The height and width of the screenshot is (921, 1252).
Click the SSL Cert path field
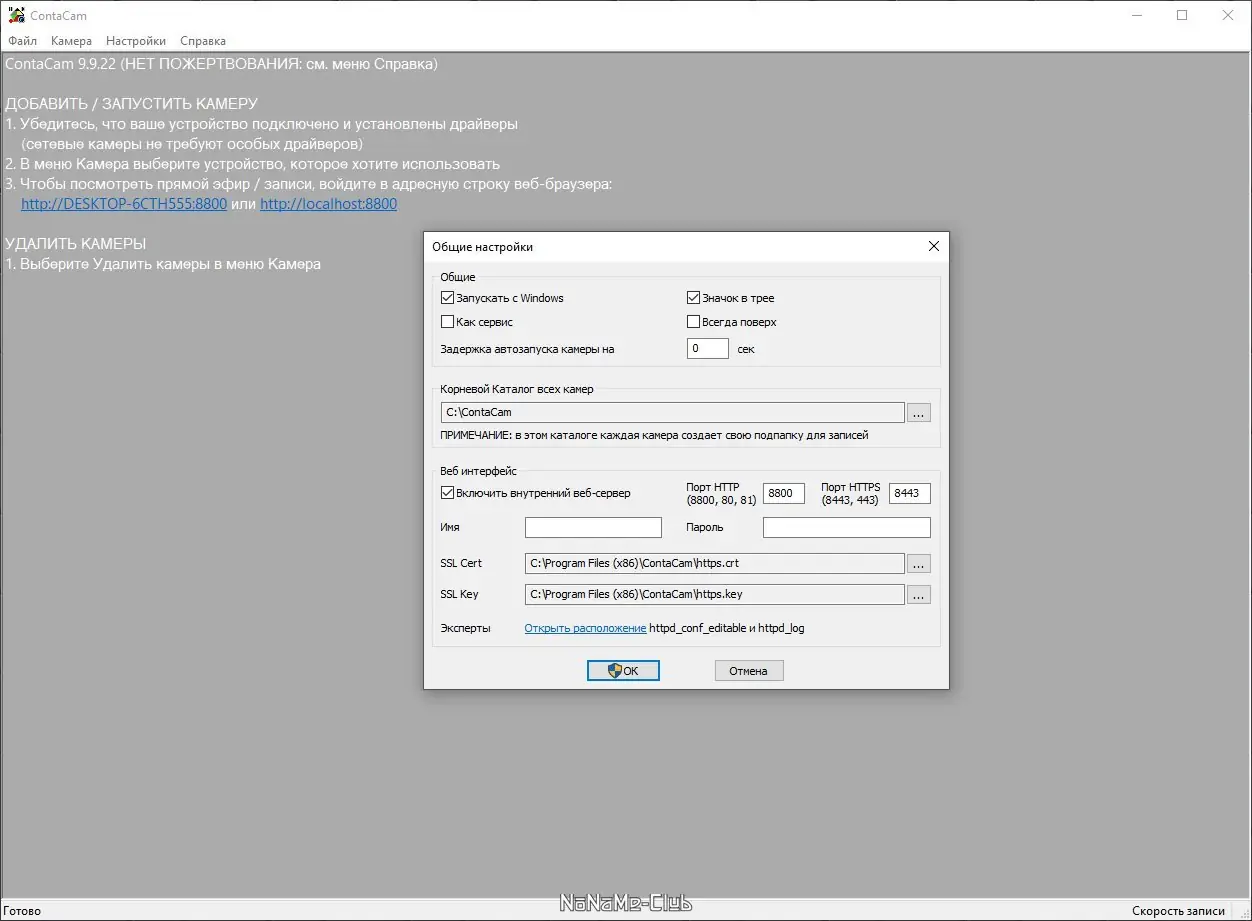[715, 563]
